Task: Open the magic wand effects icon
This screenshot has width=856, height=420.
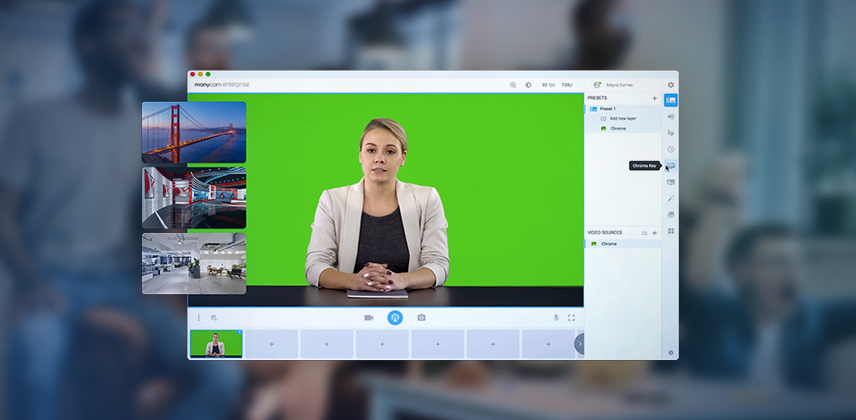Action: pos(671,198)
